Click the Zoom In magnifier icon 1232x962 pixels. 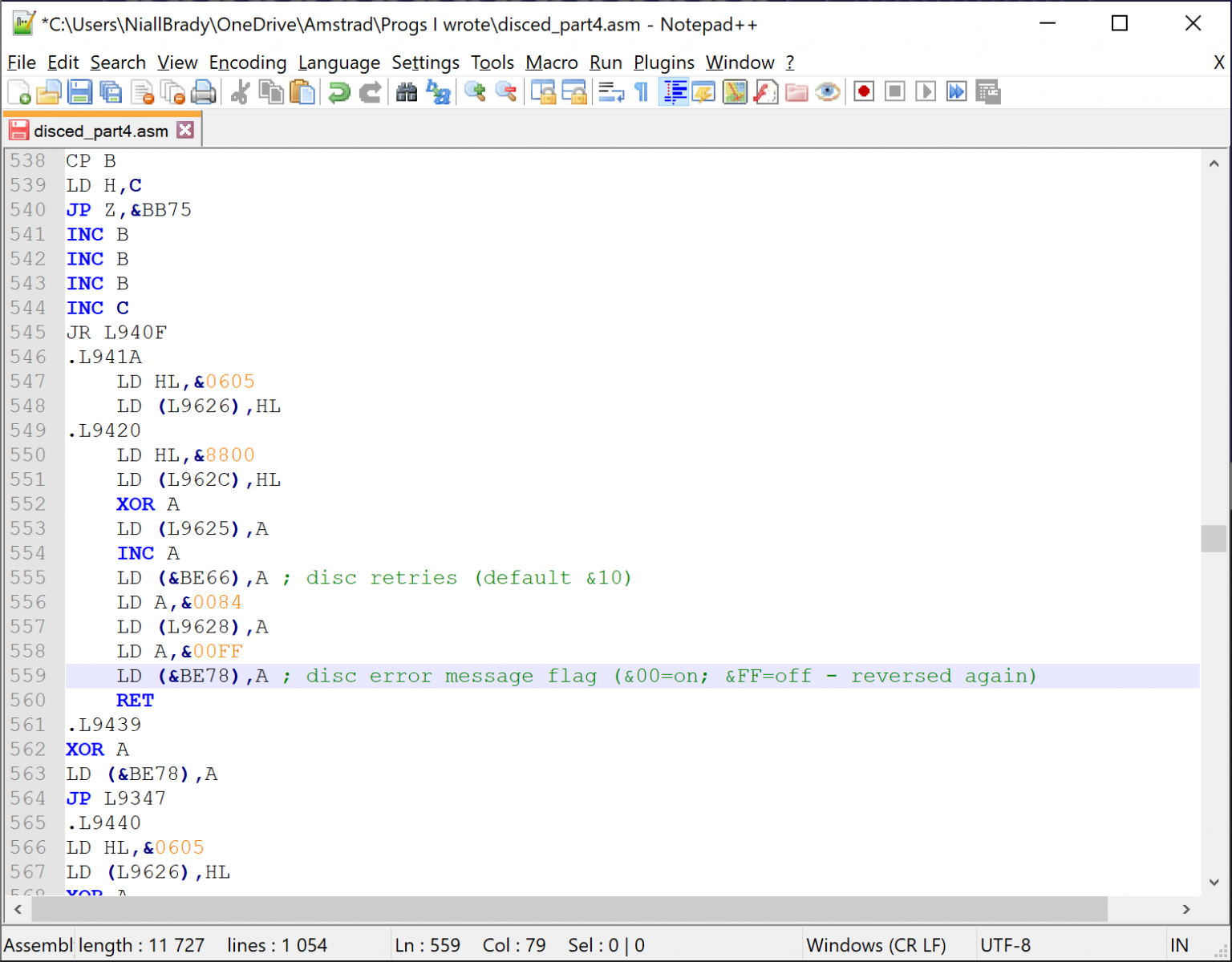pos(475,92)
